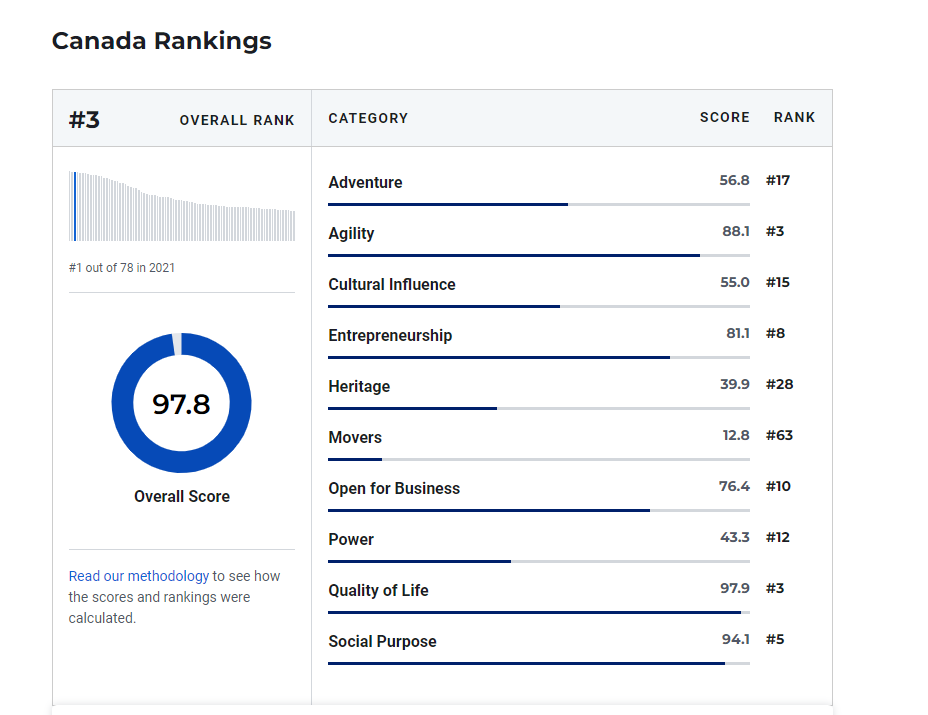Click the Open for Business label
The width and height of the screenshot is (928, 715).
394,488
